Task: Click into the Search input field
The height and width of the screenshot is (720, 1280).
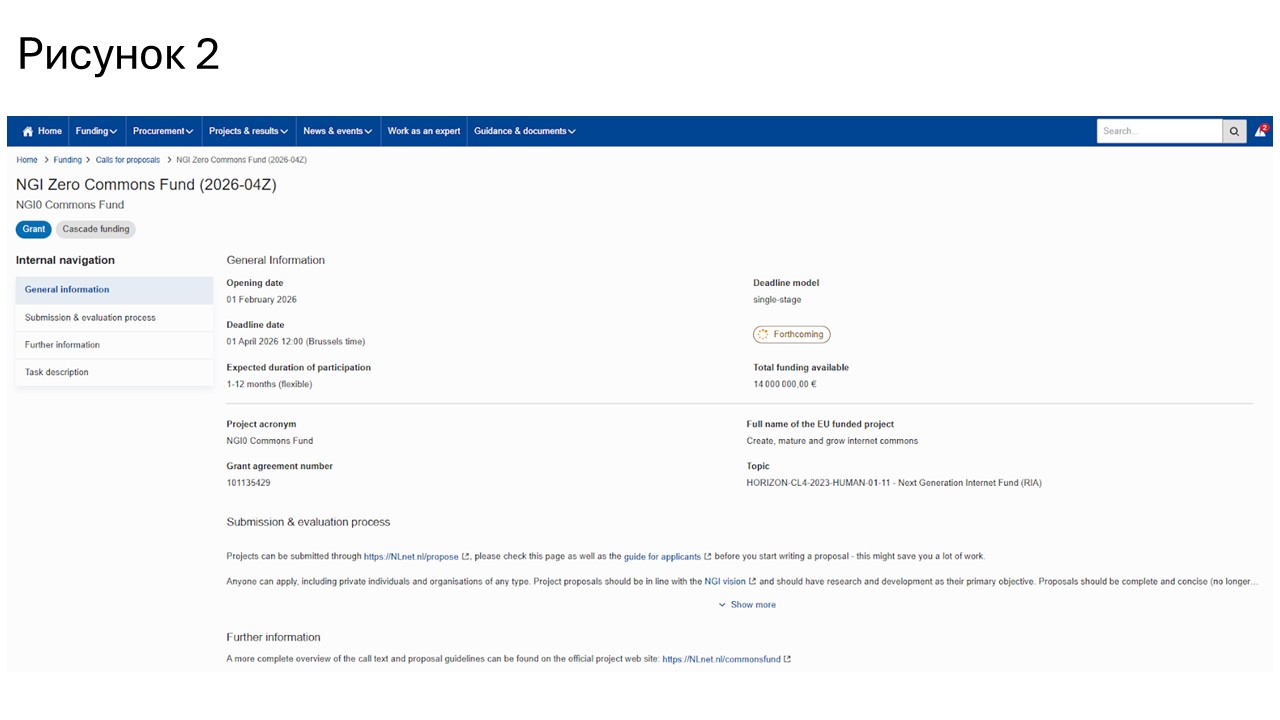Action: pyautogui.click(x=1158, y=131)
